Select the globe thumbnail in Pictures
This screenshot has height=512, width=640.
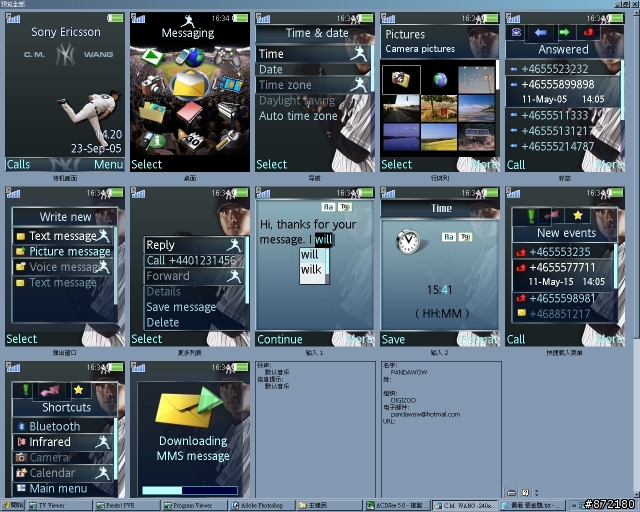click(x=440, y=80)
